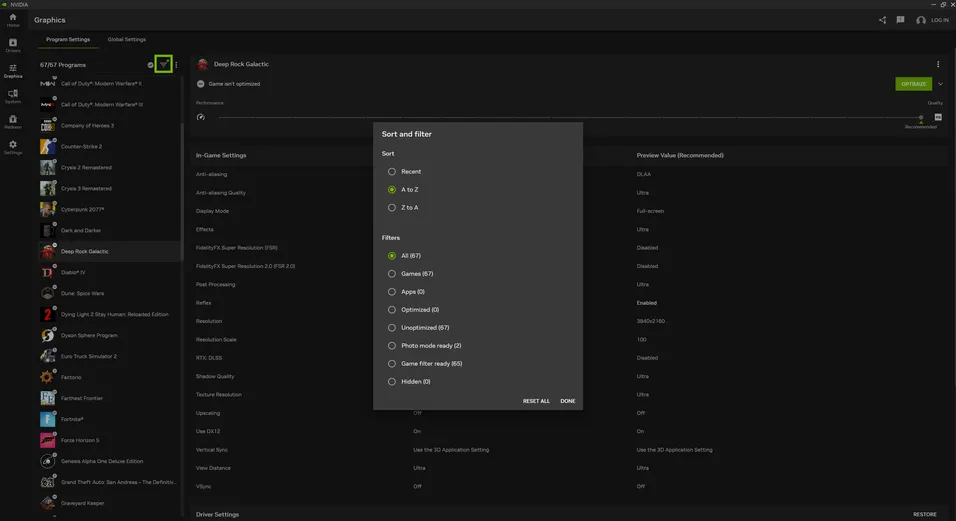Image resolution: width=956 pixels, height=521 pixels.
Task: Click the Use DX12 setting row
Action: coord(570,431)
